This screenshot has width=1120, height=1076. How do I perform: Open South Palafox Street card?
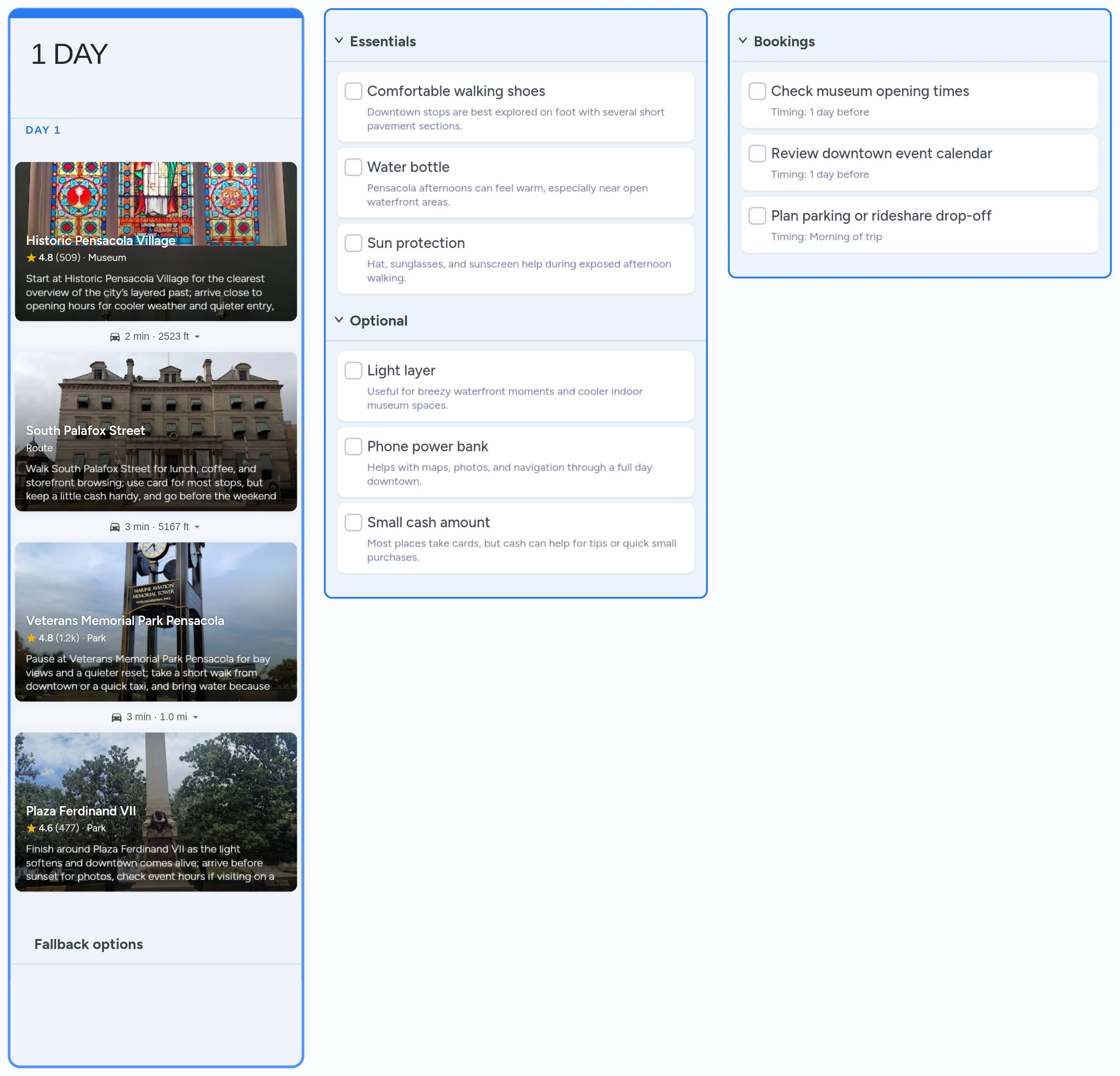coord(155,432)
